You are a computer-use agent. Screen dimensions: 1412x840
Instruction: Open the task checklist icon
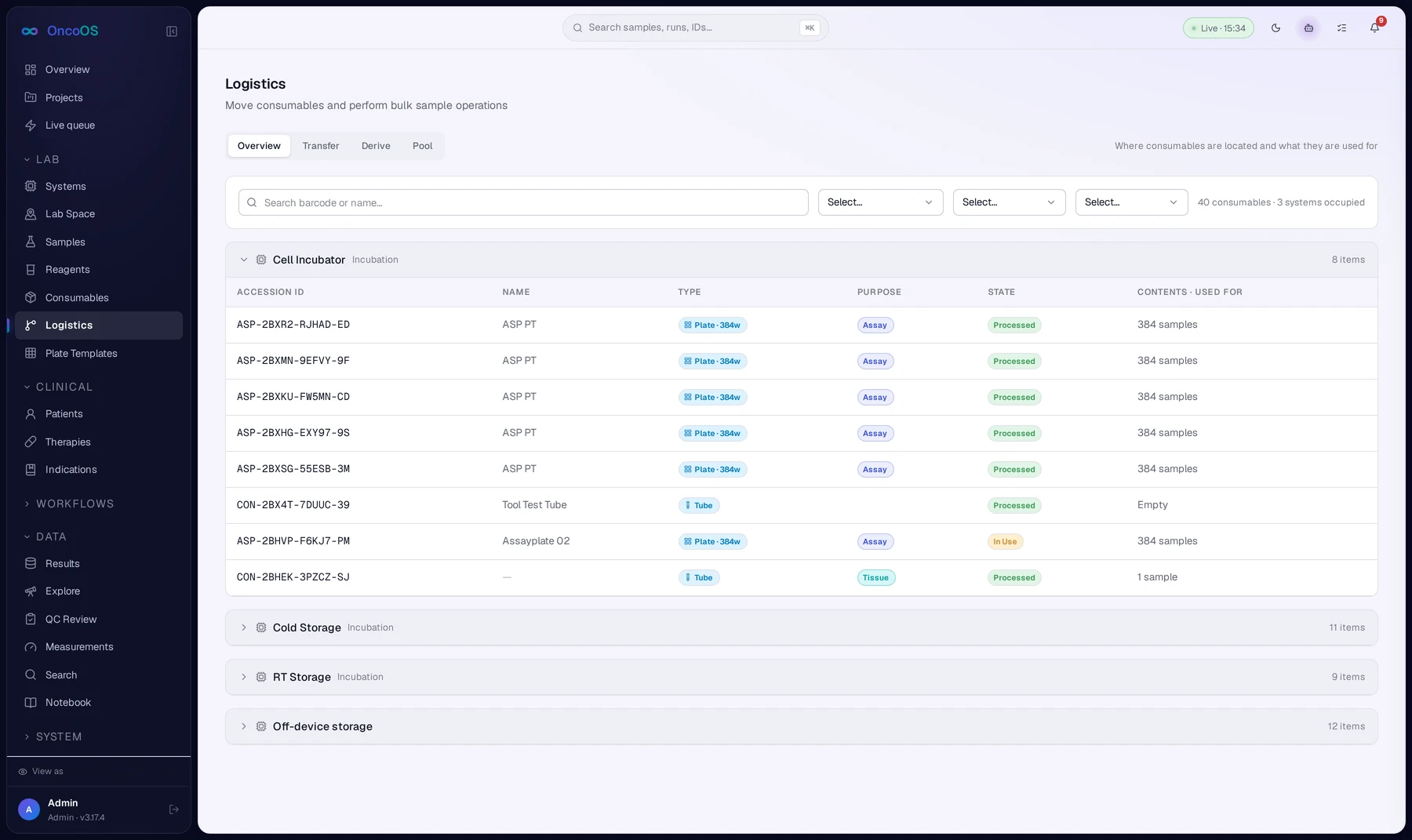1341,28
